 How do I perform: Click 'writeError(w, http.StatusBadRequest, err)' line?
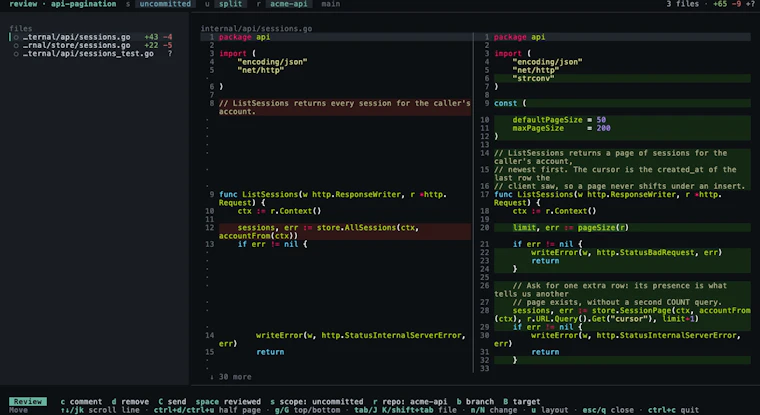point(622,252)
